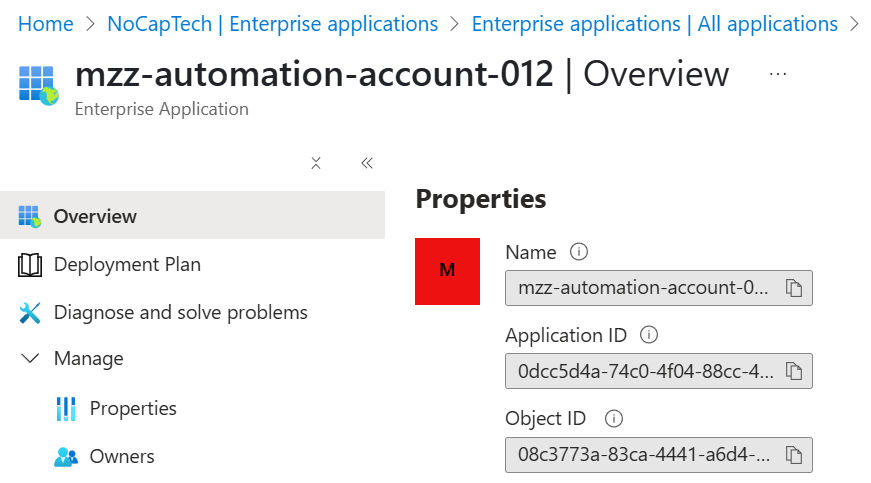This screenshot has width=871, height=483.
Task: Click the Deployment Plan book icon
Action: point(29,265)
